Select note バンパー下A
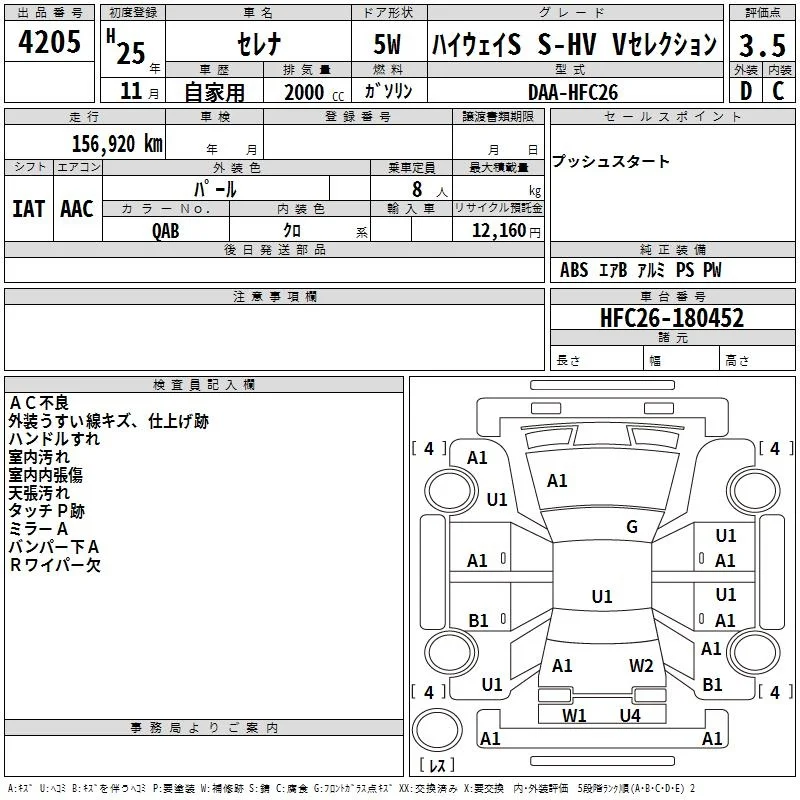 click(54, 547)
